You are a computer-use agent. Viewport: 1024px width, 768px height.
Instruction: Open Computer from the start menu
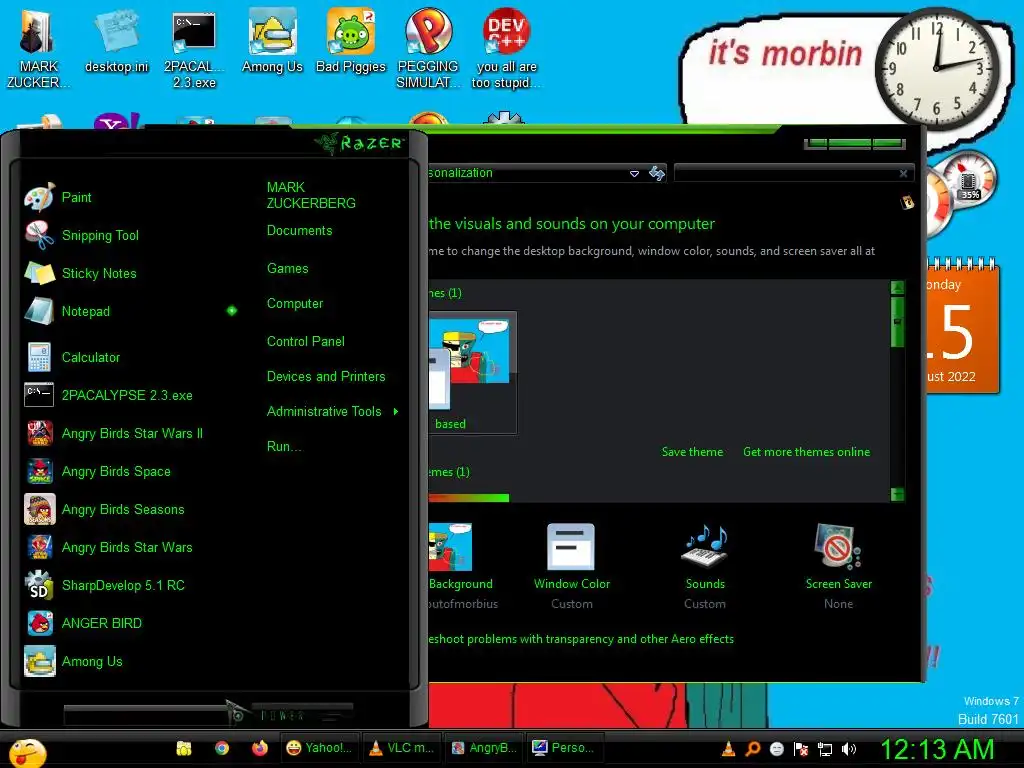[295, 304]
